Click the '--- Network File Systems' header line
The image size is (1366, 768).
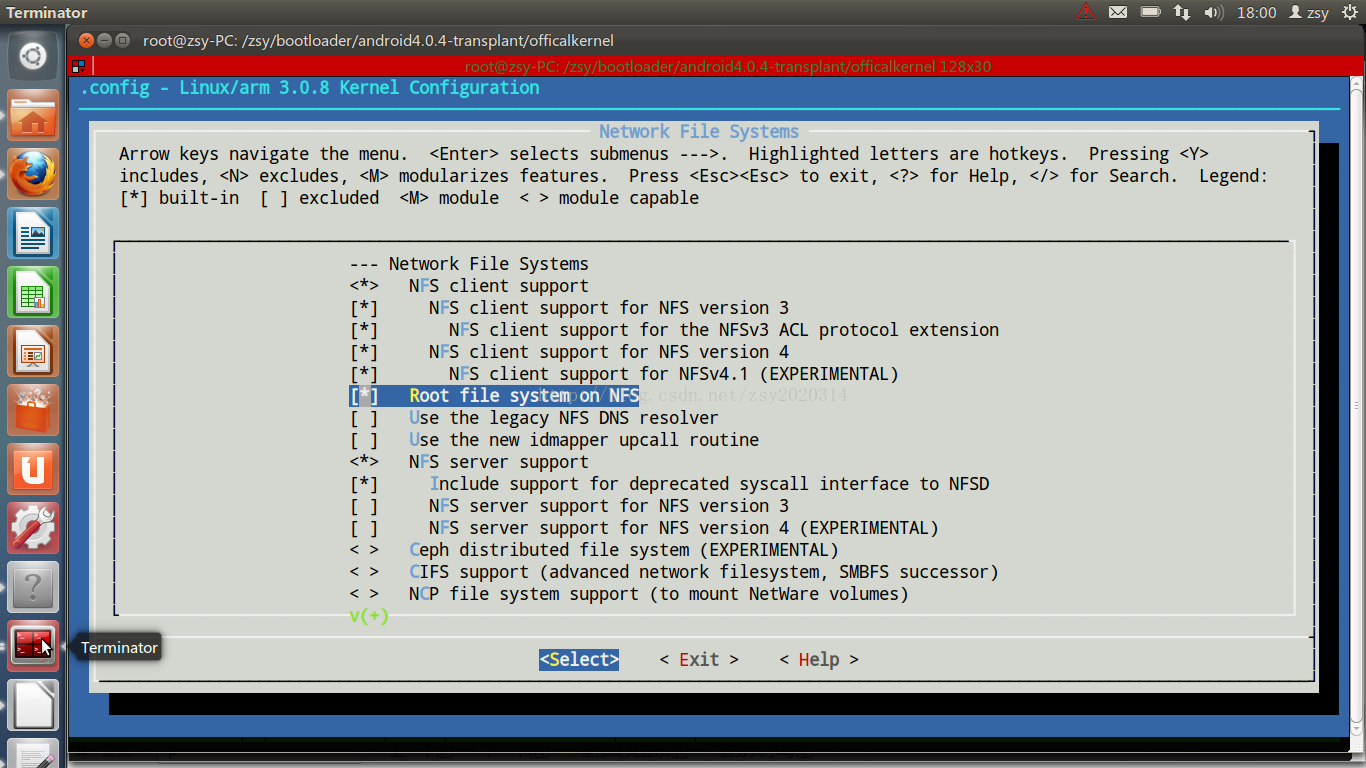(469, 264)
